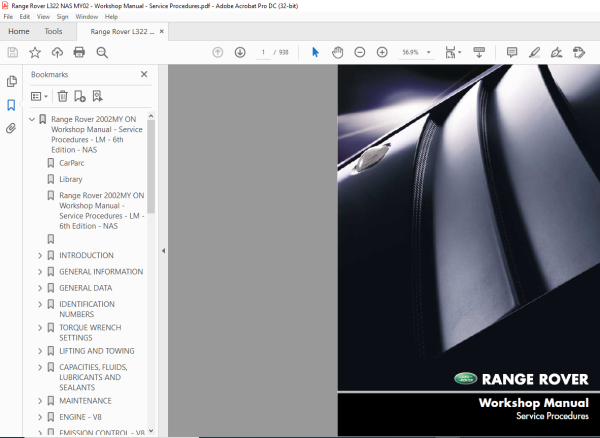Print the document using the printer icon
The width and height of the screenshot is (600, 438).
pos(79,52)
